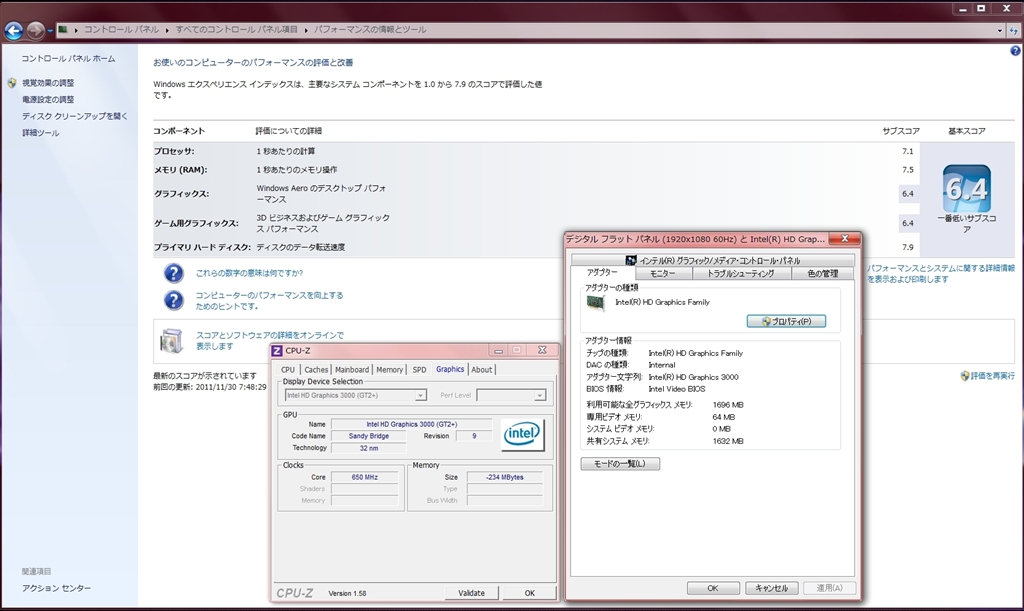This screenshot has width=1024, height=611.
Task: Click breadcrumb arrow after すべてのコントロール パネル項目
Action: [306, 30]
